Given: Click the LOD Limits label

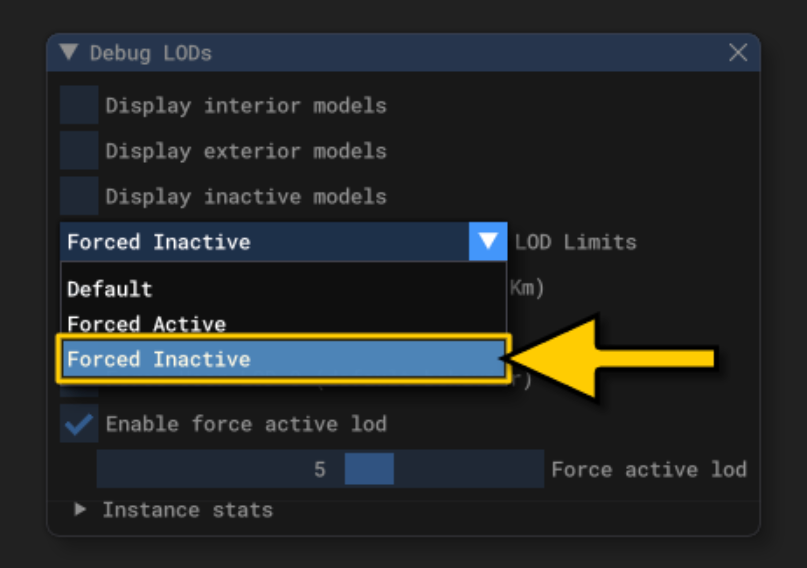Looking at the screenshot, I should coord(575,242).
